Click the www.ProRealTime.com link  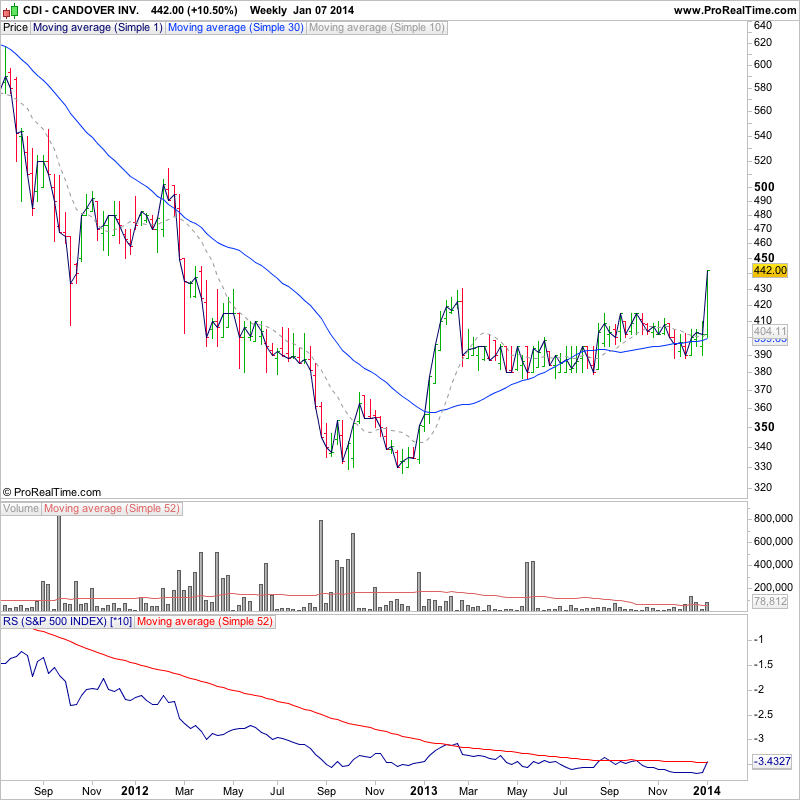point(735,10)
